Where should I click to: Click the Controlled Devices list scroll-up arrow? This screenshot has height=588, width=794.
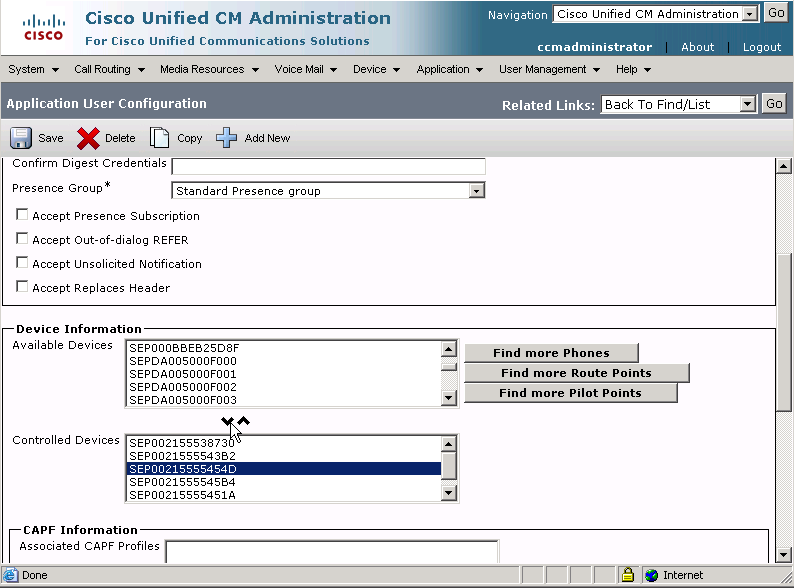[448, 444]
